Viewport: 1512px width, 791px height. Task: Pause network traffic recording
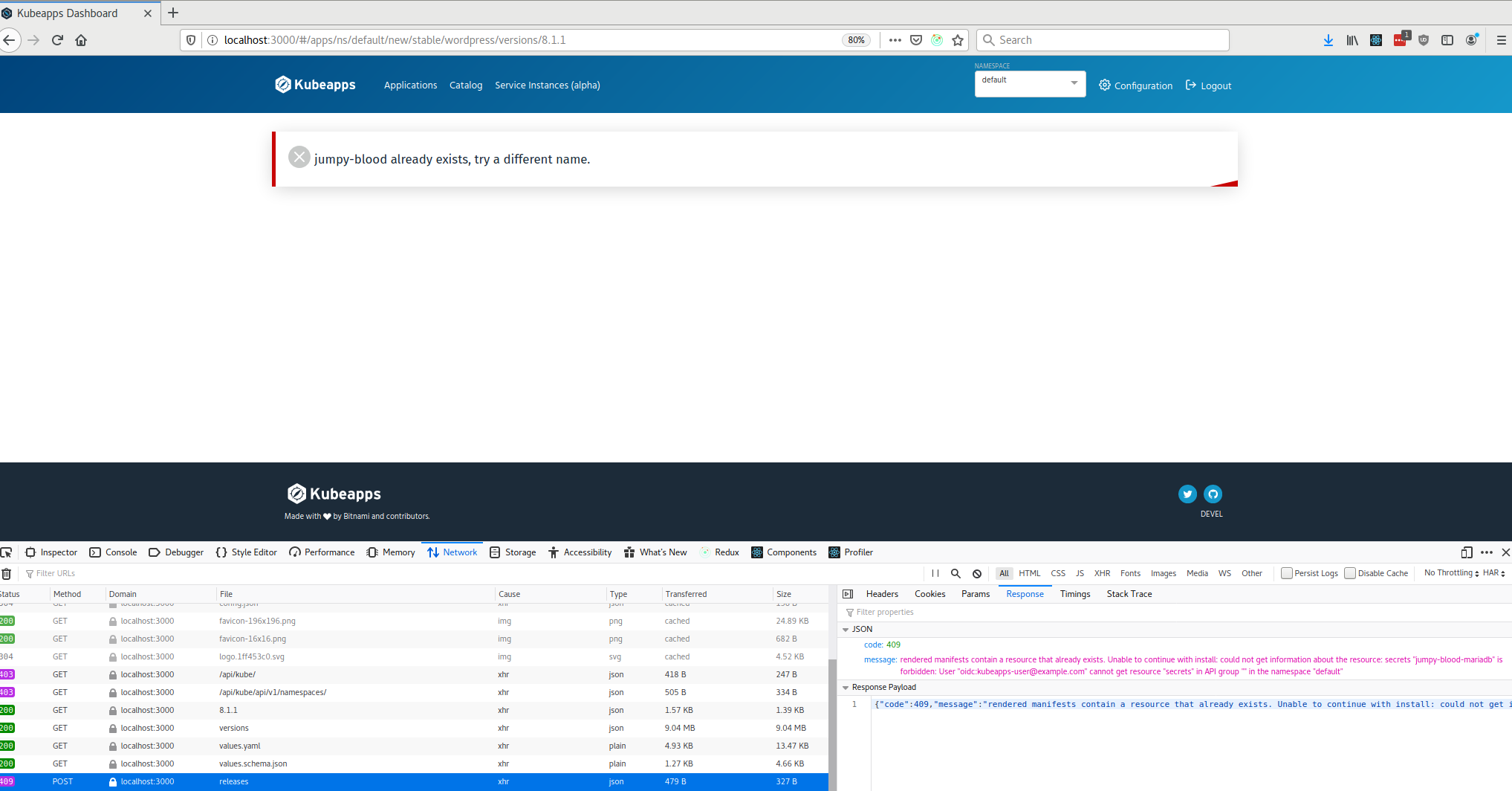click(935, 573)
